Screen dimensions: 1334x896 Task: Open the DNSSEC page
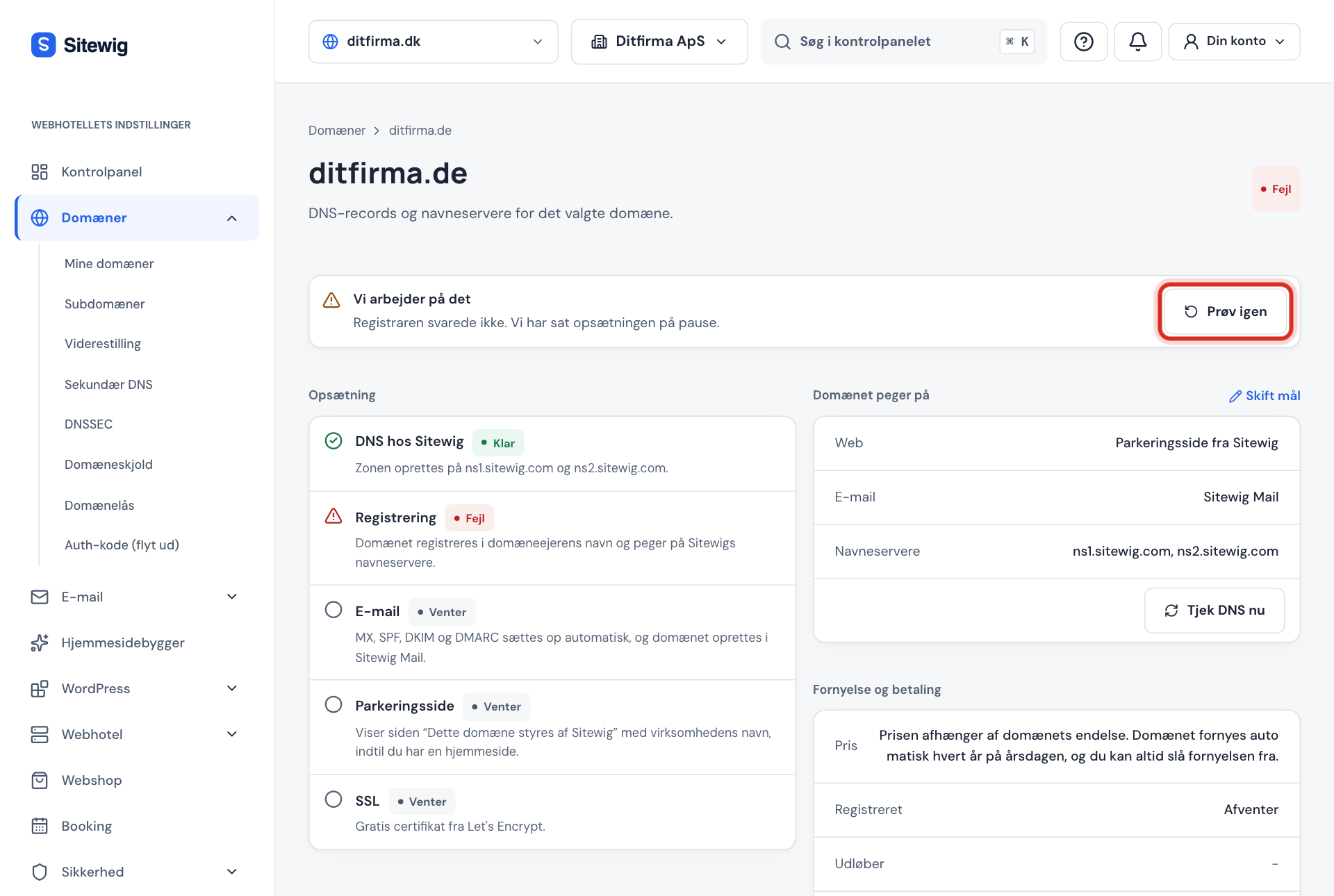[88, 424]
